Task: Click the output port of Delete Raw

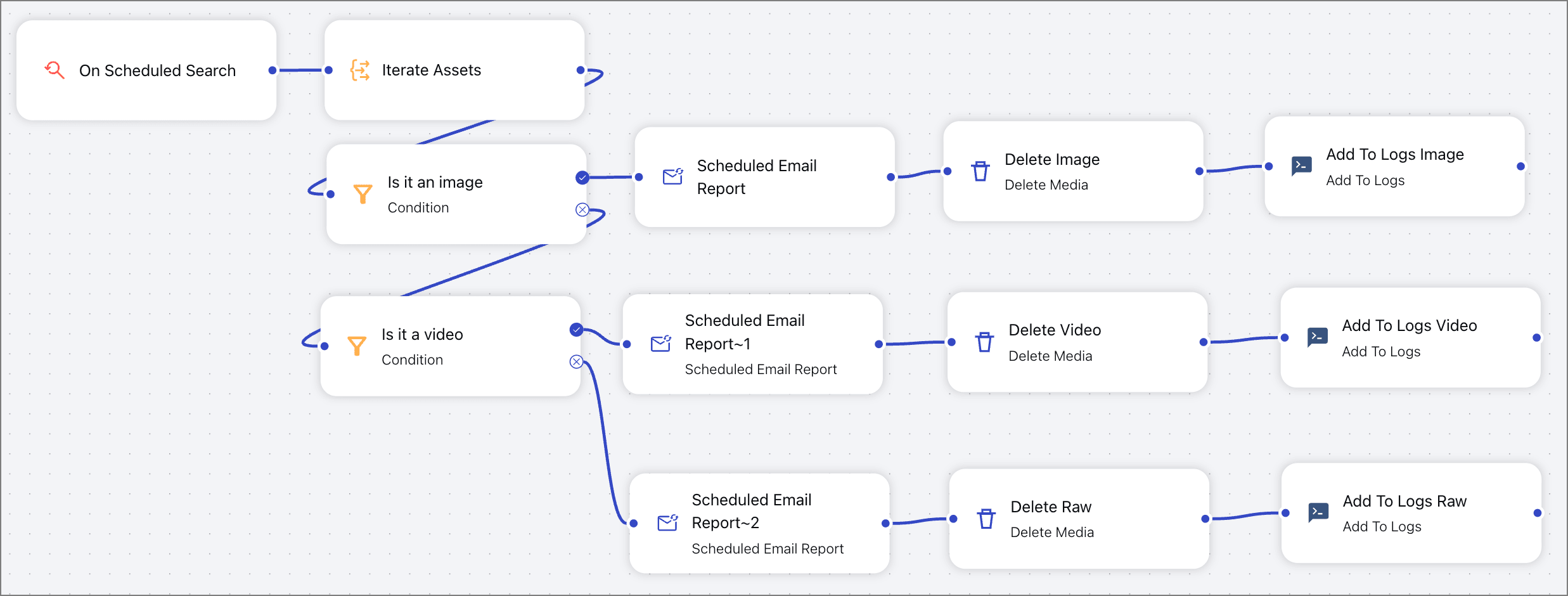Action: click(1205, 519)
